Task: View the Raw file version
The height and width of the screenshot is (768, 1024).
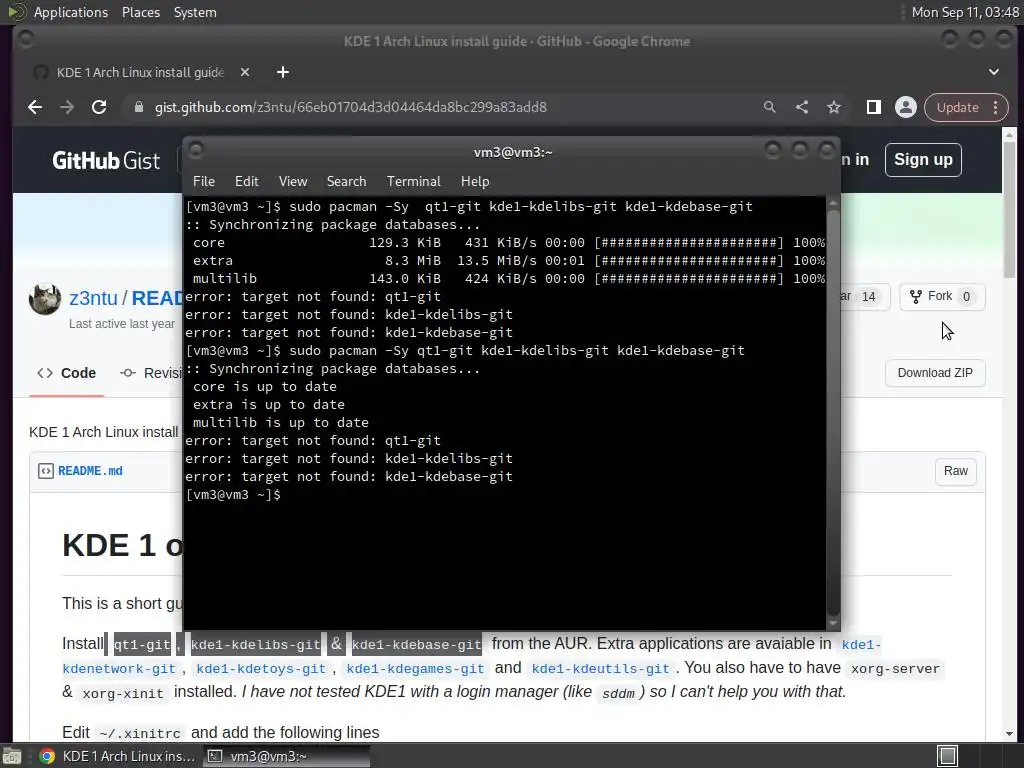Action: tap(955, 471)
